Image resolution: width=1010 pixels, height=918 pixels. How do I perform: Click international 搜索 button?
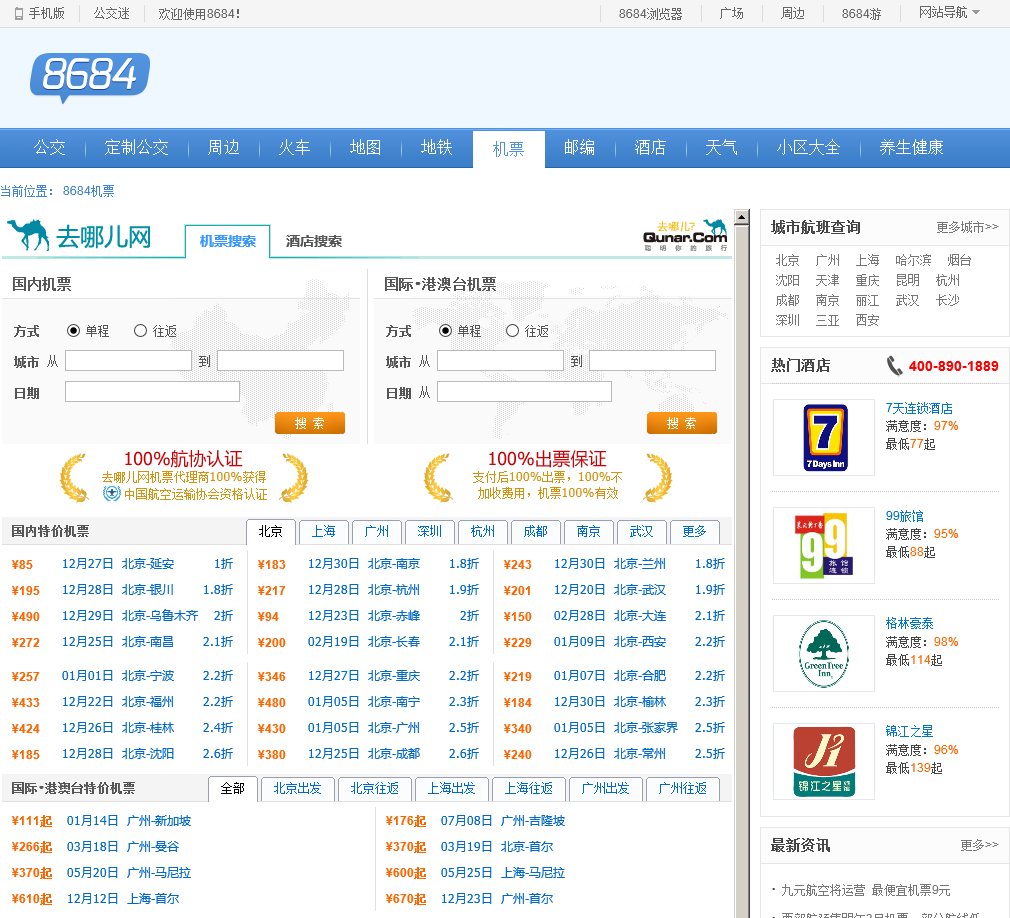[681, 423]
